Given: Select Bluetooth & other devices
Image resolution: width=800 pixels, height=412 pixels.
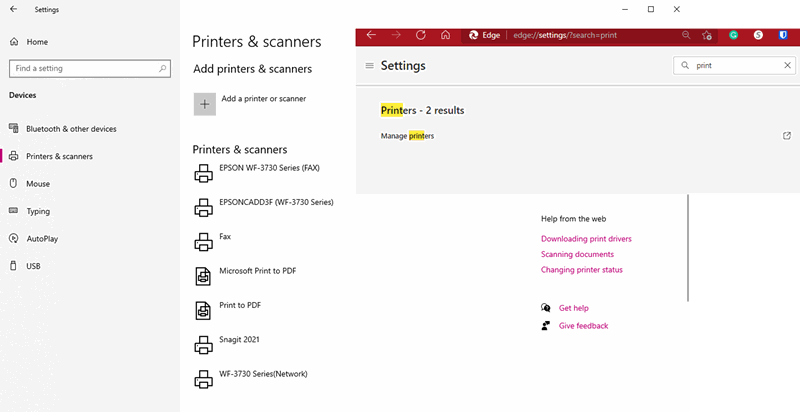Looking at the screenshot, I should click(70, 129).
